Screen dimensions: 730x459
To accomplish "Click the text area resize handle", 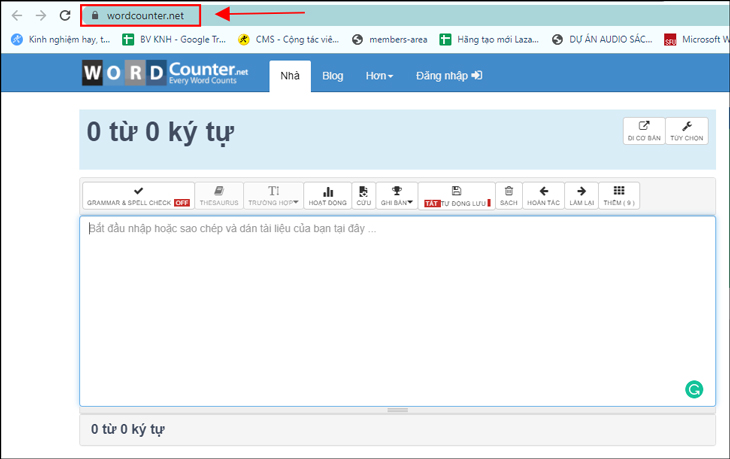I will [x=398, y=410].
